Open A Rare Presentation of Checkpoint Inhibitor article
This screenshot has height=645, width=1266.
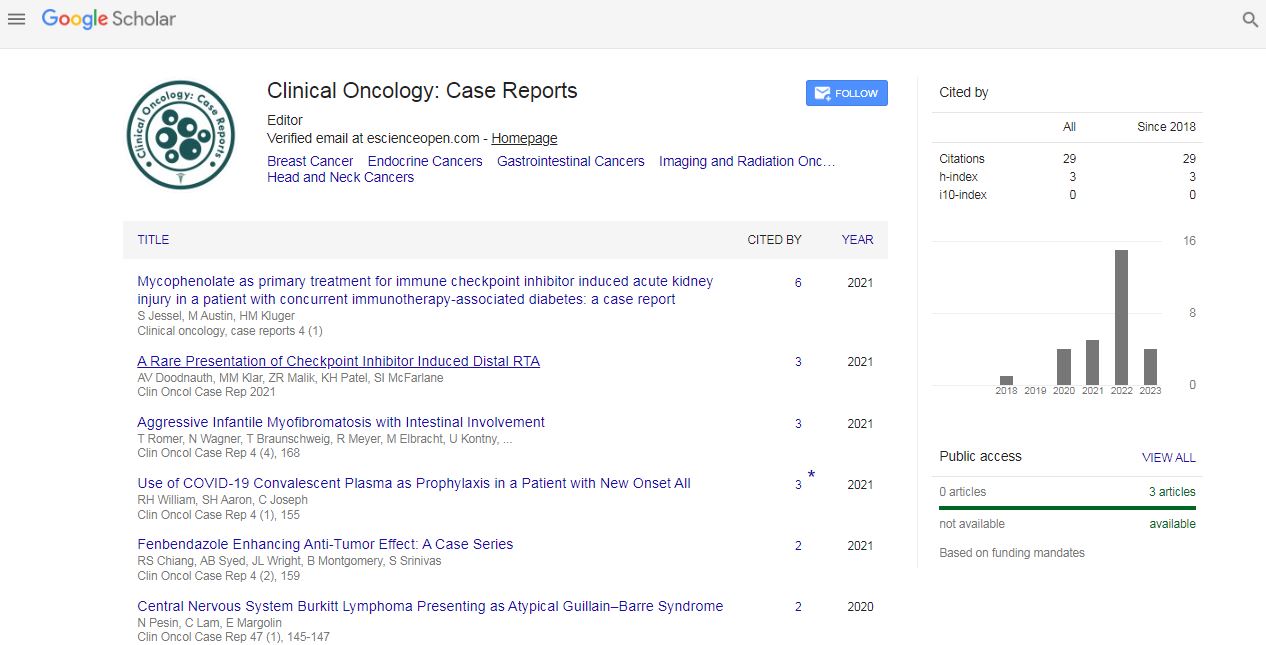[338, 361]
